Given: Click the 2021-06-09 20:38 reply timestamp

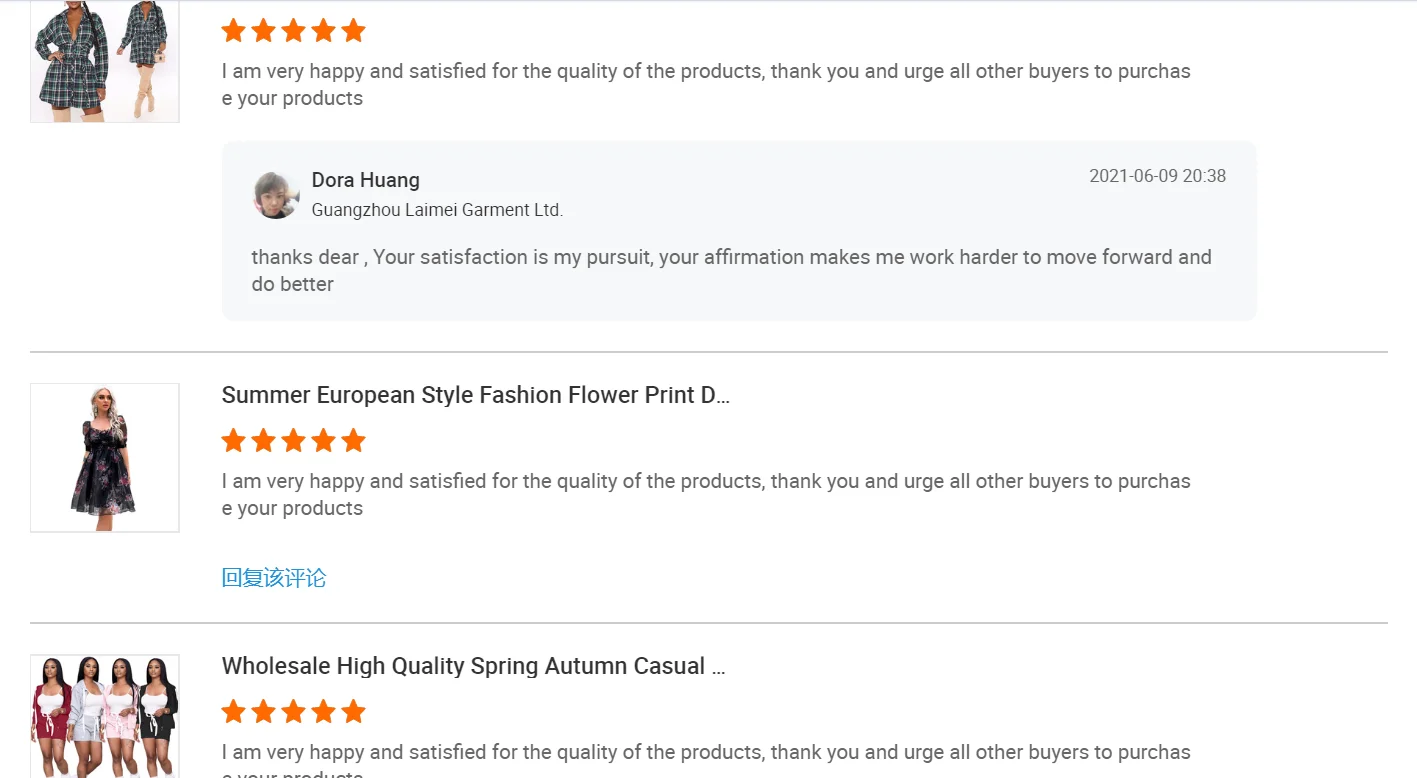Looking at the screenshot, I should (x=1157, y=176).
